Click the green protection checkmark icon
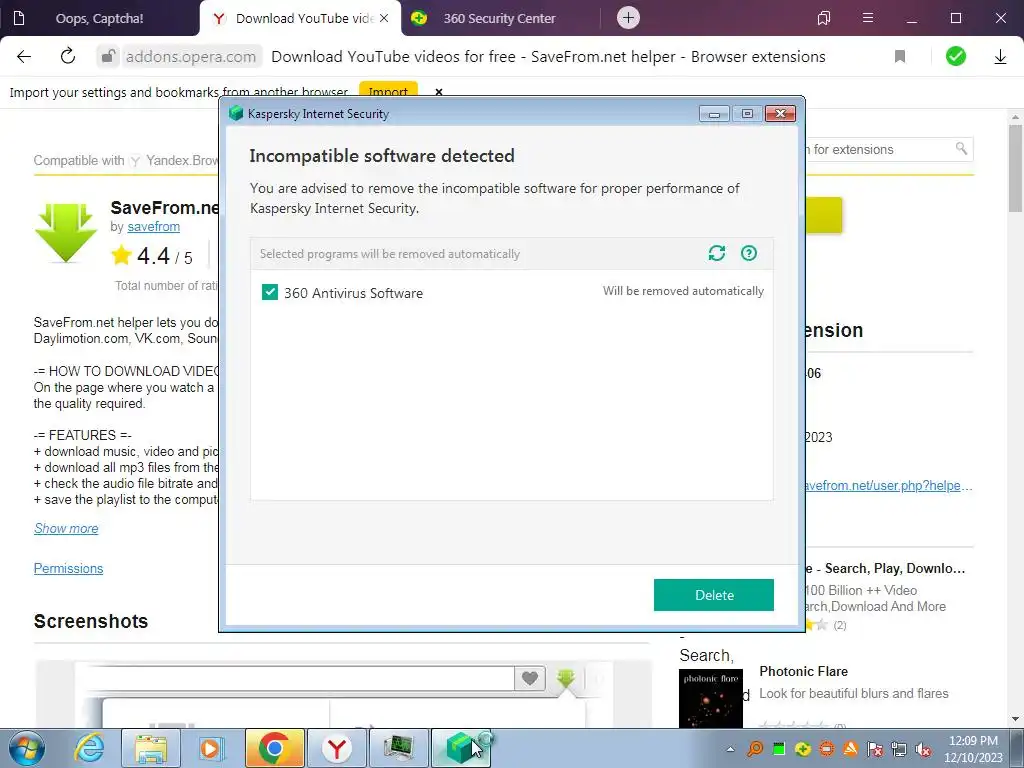The height and width of the screenshot is (768, 1024). [955, 57]
